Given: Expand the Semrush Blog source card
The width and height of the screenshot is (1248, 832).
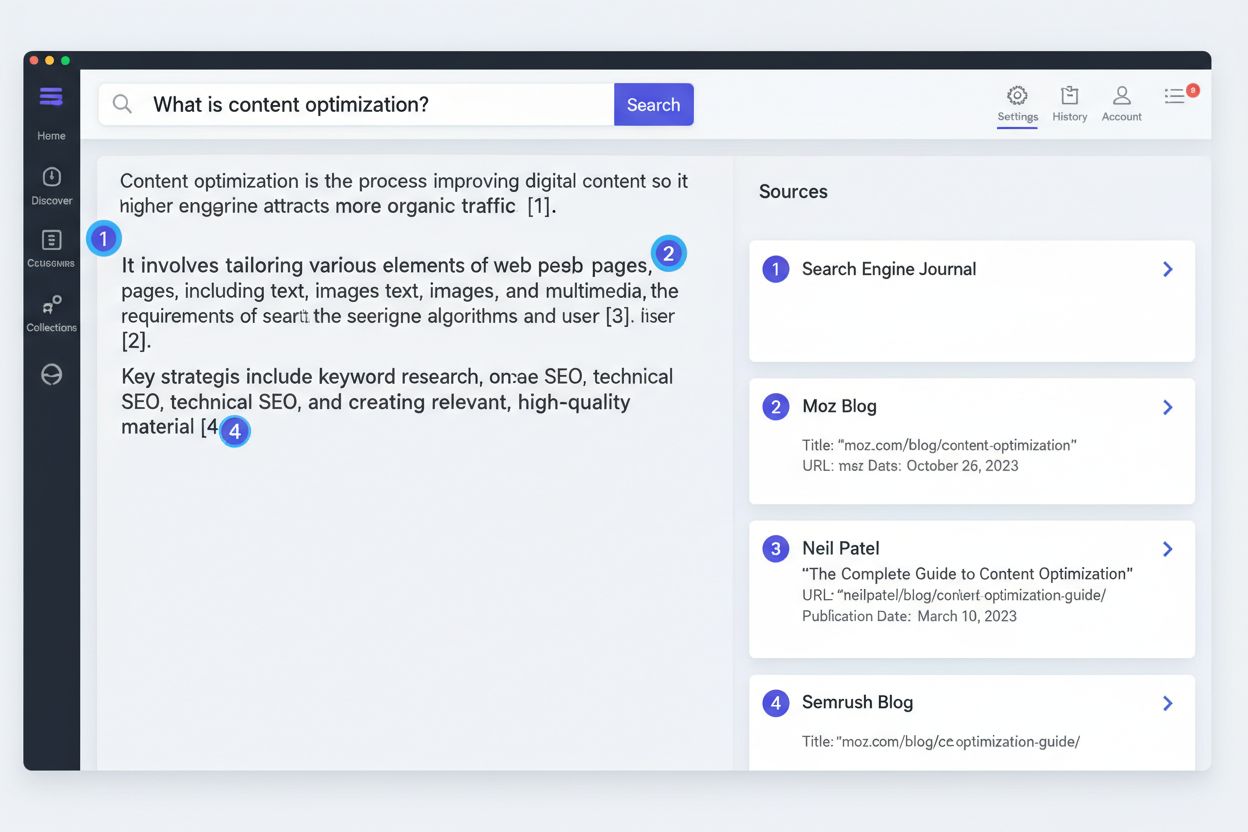Looking at the screenshot, I should coord(1167,703).
